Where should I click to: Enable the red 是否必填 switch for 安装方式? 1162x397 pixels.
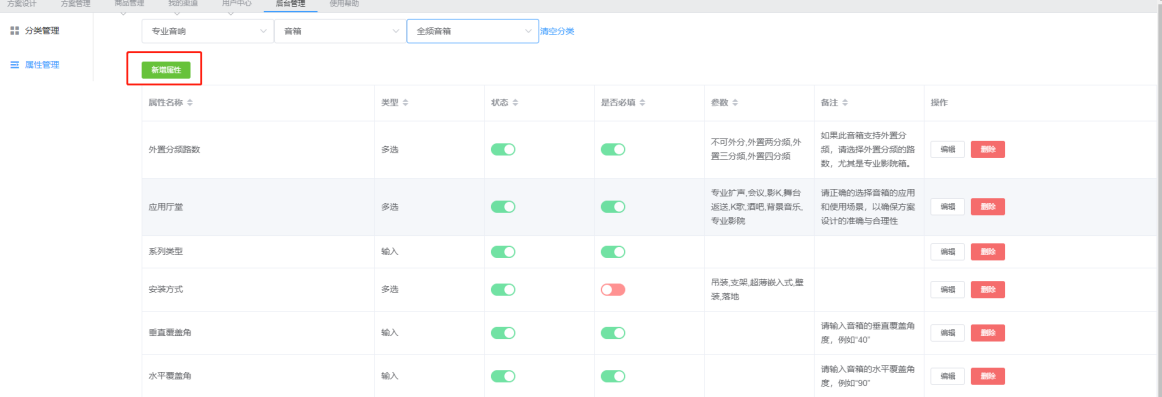pos(613,290)
